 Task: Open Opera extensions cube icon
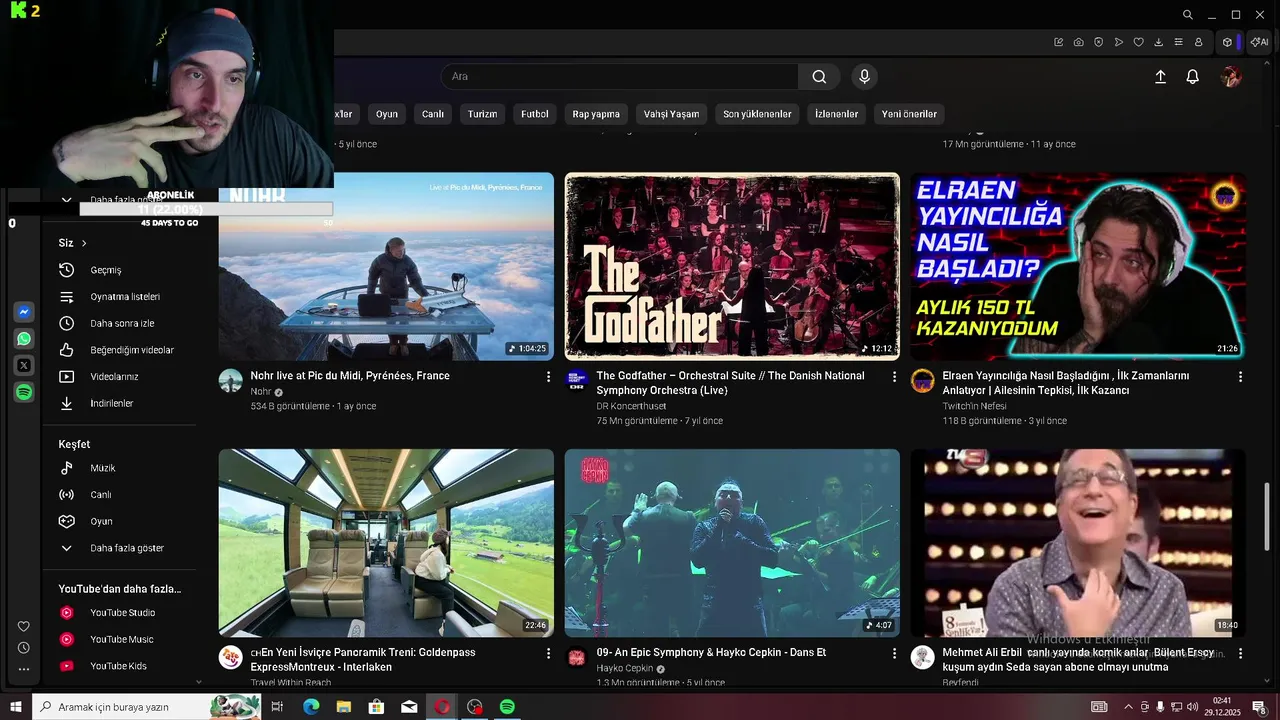click(x=1227, y=42)
